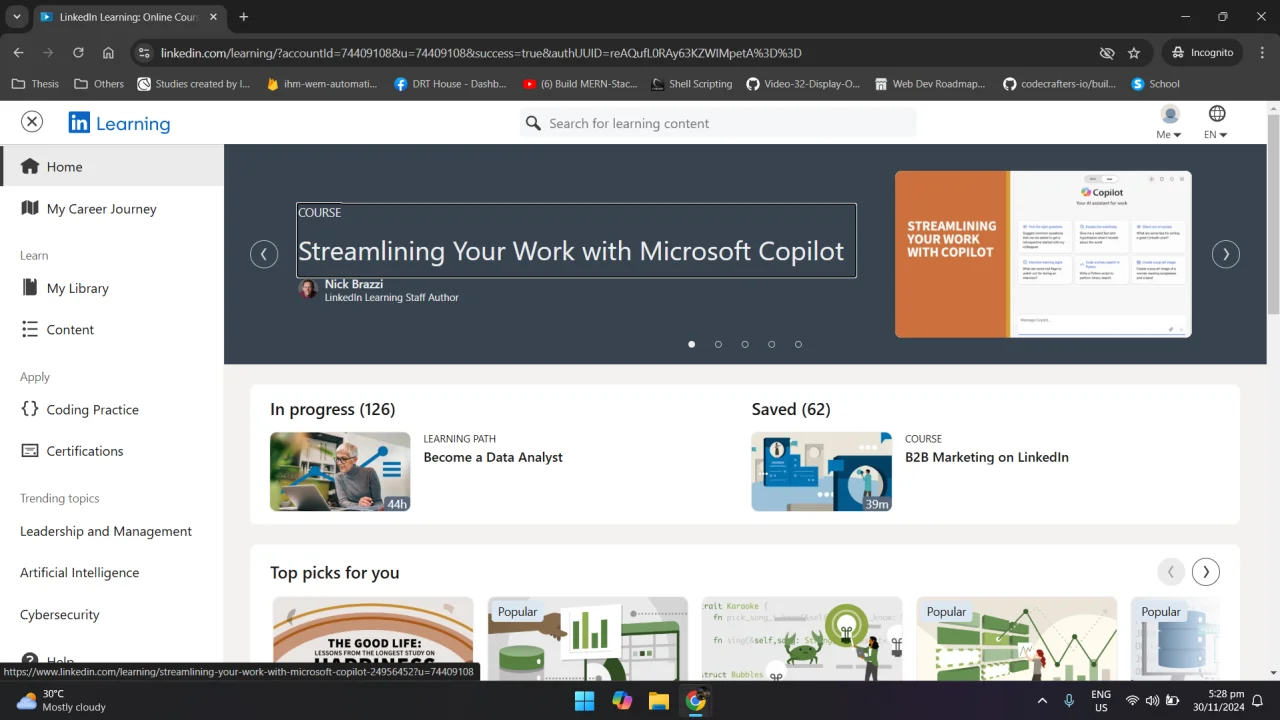Click the site information icon in address bar
The image size is (1280, 720).
(x=144, y=53)
